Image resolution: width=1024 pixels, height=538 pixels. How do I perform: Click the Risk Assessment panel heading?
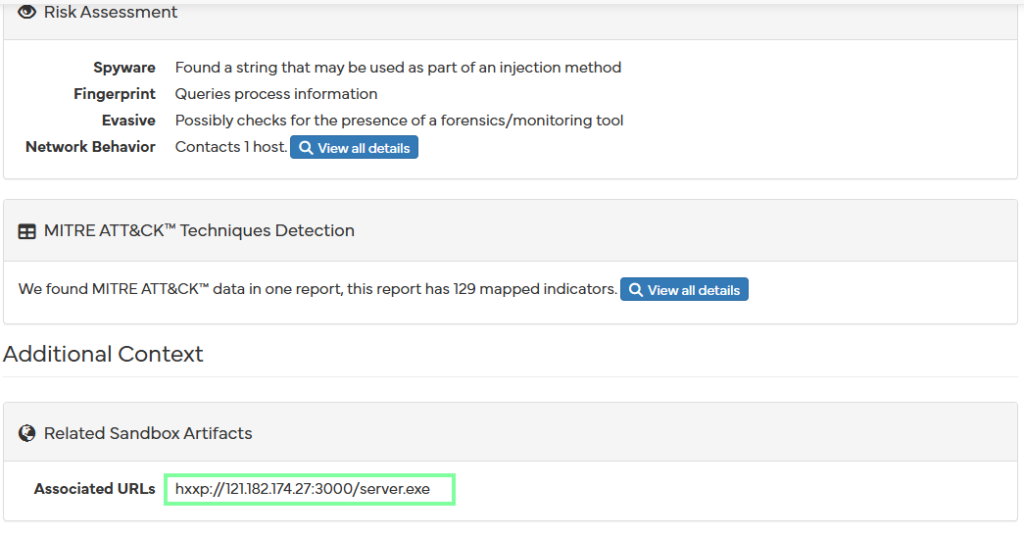tap(111, 13)
